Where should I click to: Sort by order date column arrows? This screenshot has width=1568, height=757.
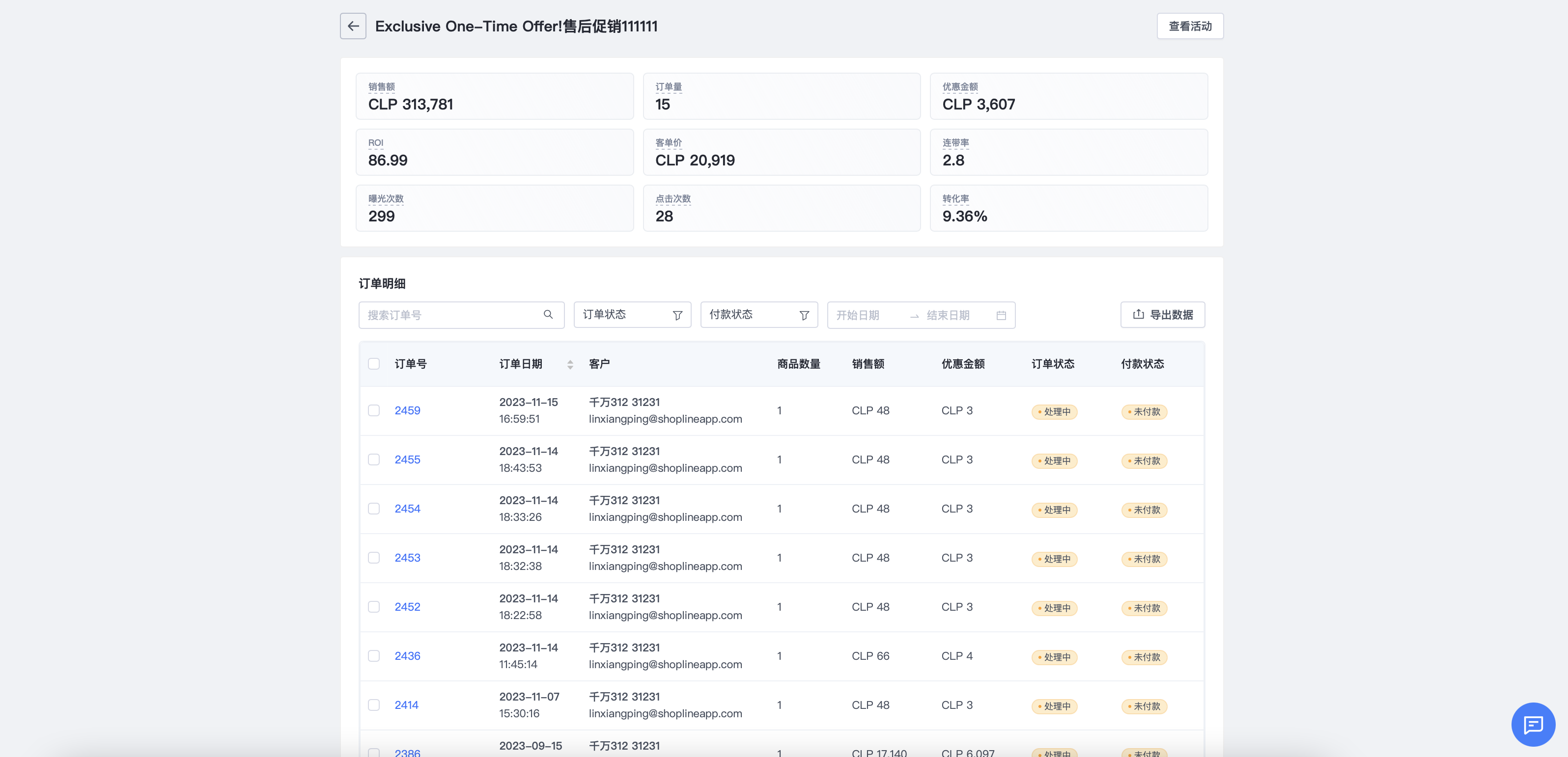coord(570,364)
